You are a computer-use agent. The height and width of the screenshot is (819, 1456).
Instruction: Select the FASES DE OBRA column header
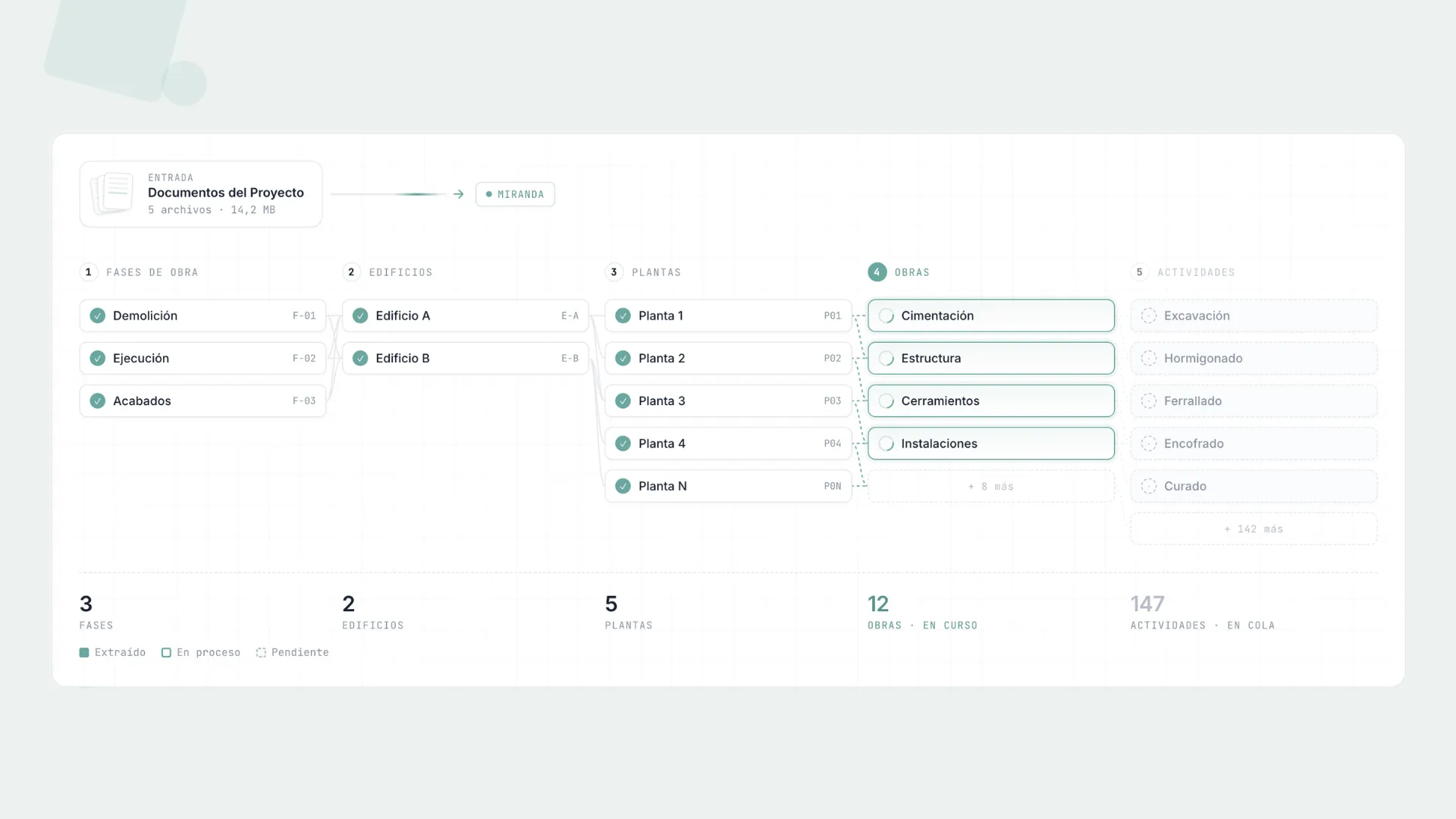click(x=152, y=272)
